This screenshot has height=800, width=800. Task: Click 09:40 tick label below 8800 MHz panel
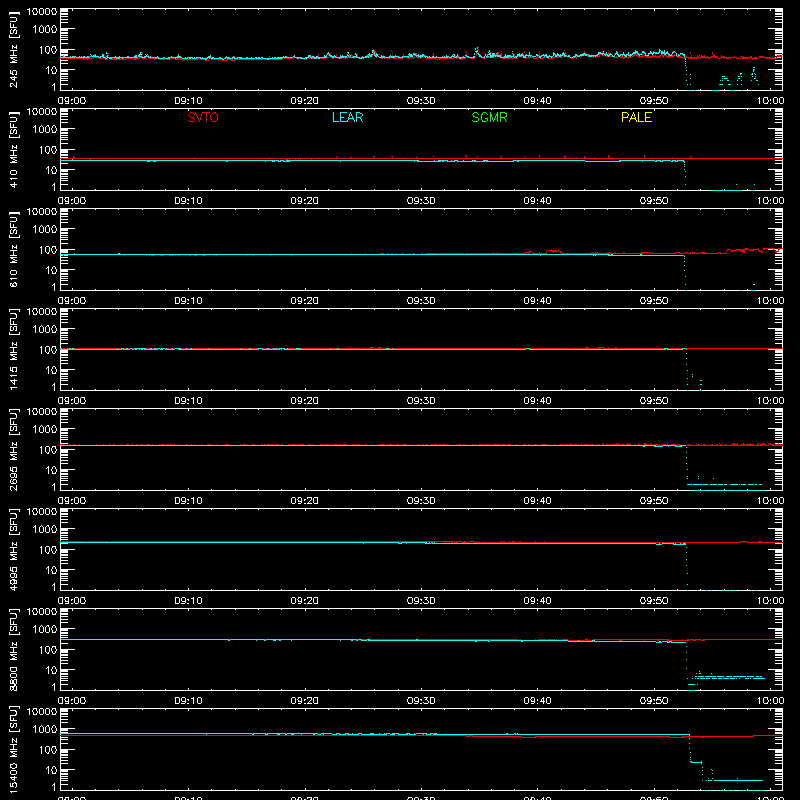pyautogui.click(x=537, y=701)
